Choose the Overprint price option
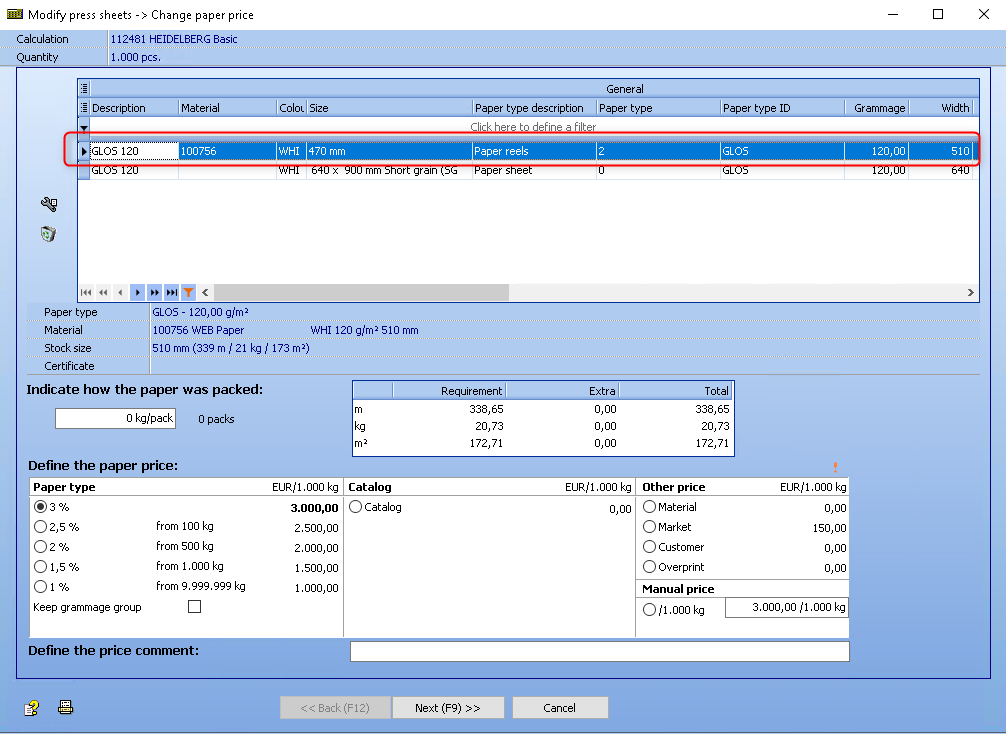 click(649, 567)
